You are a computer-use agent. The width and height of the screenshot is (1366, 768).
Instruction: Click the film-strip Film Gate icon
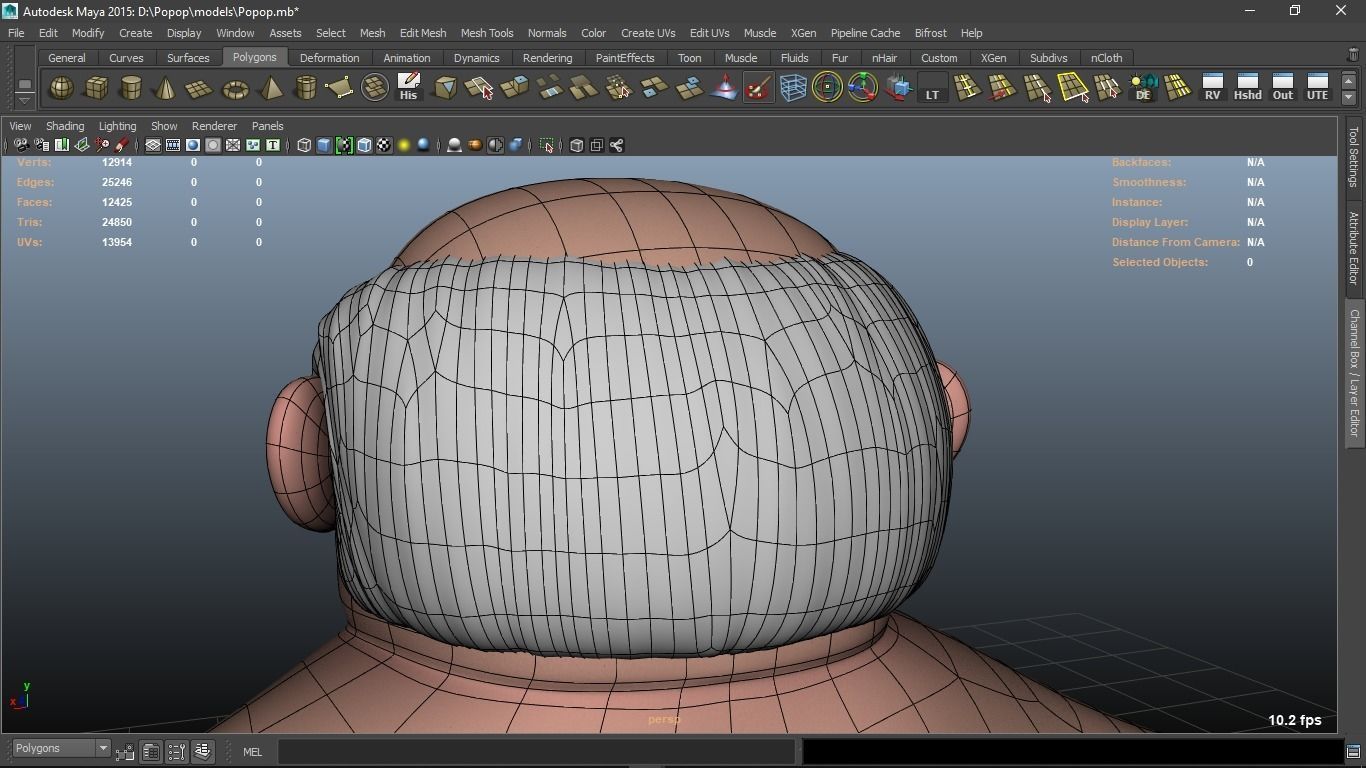(x=173, y=146)
